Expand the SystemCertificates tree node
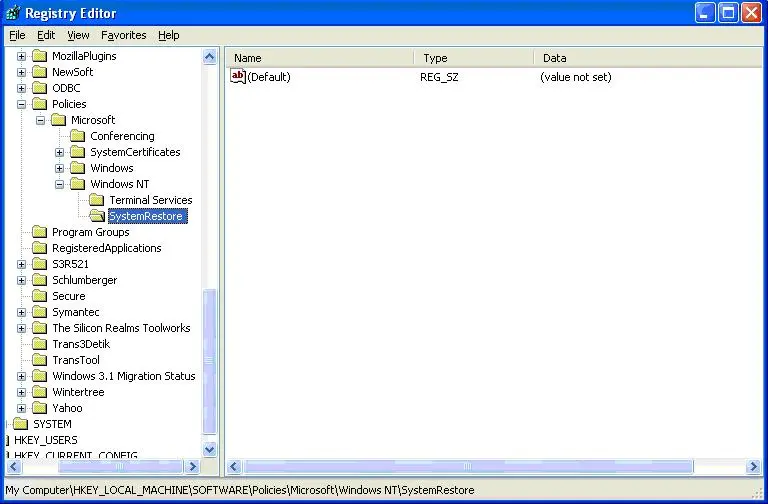The image size is (768, 504). click(x=60, y=152)
